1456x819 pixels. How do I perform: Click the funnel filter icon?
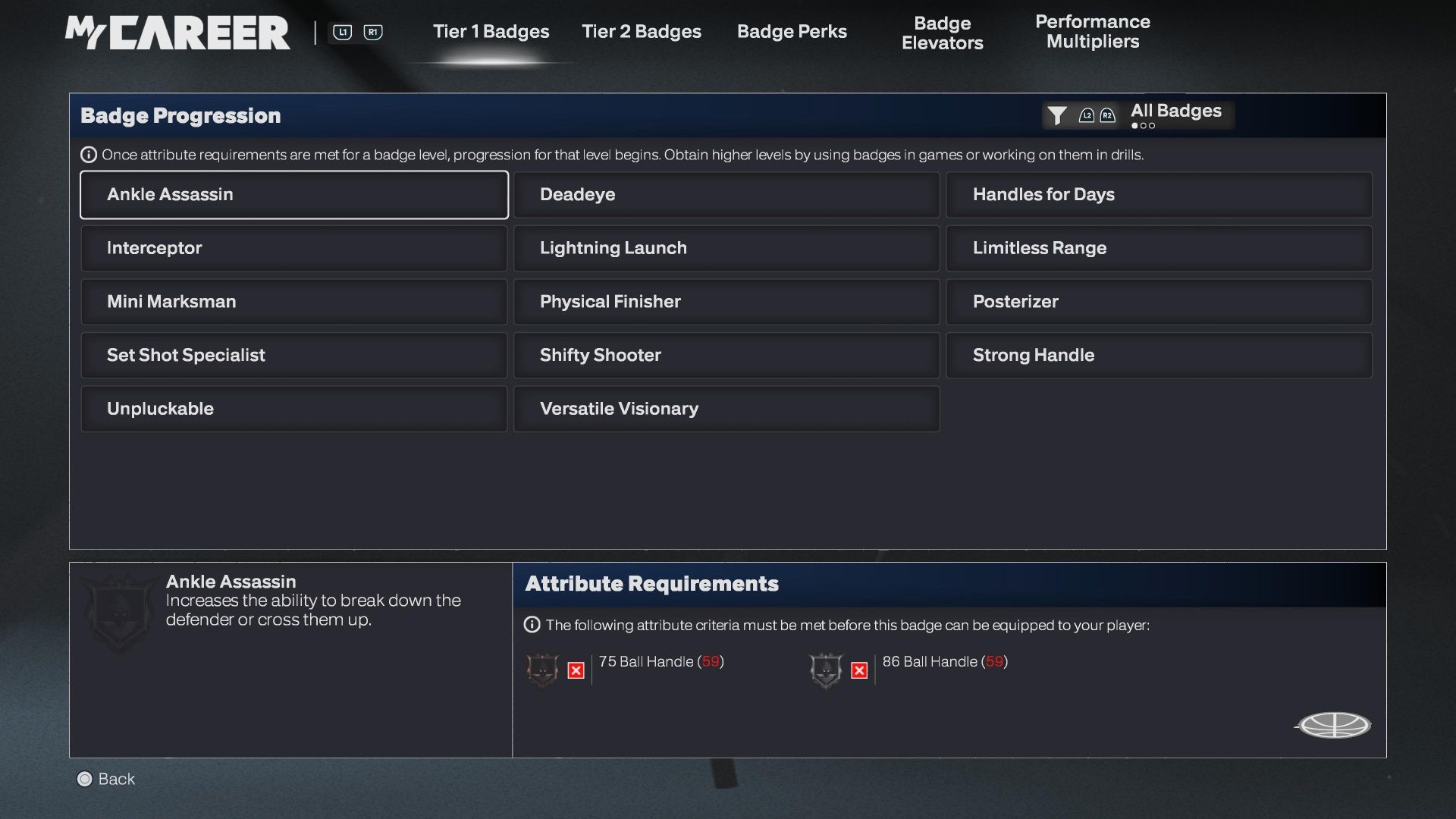pyautogui.click(x=1056, y=115)
